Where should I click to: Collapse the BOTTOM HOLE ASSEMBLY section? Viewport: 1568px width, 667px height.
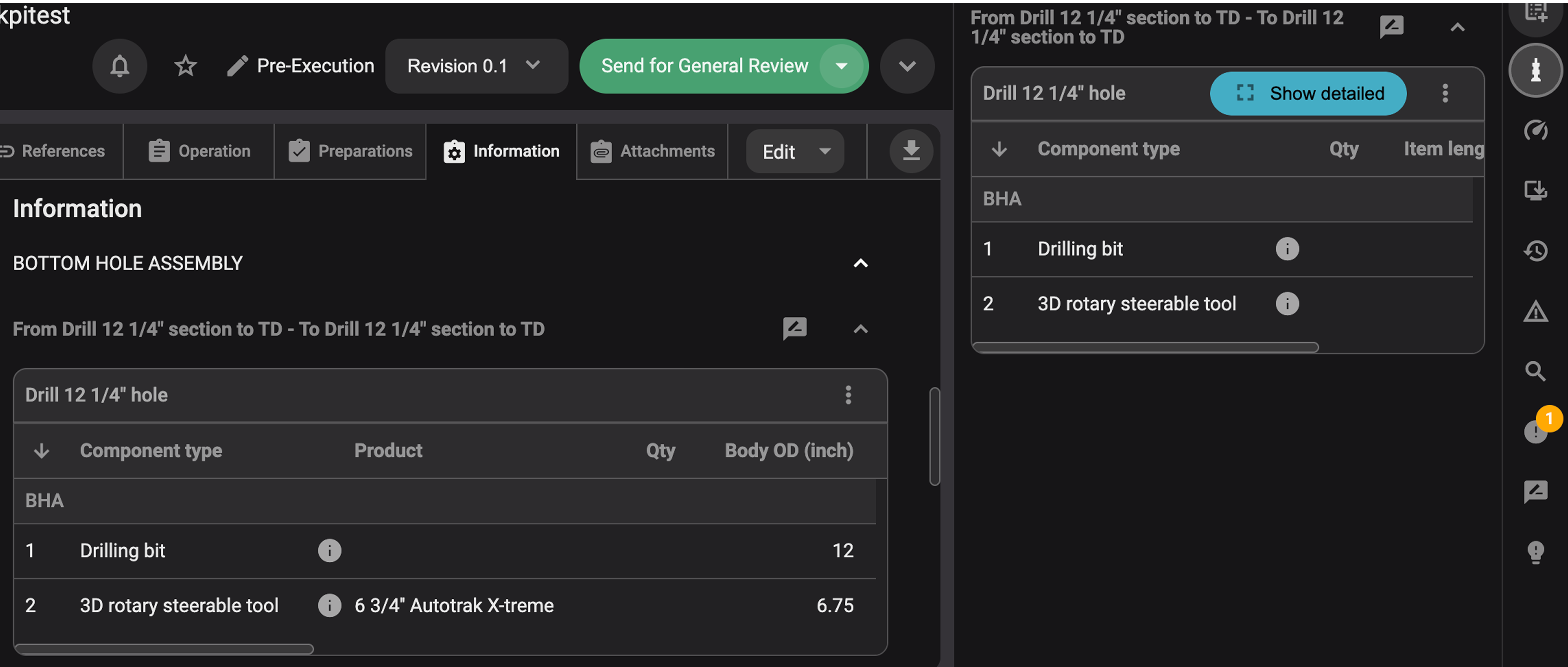pyautogui.click(x=860, y=263)
